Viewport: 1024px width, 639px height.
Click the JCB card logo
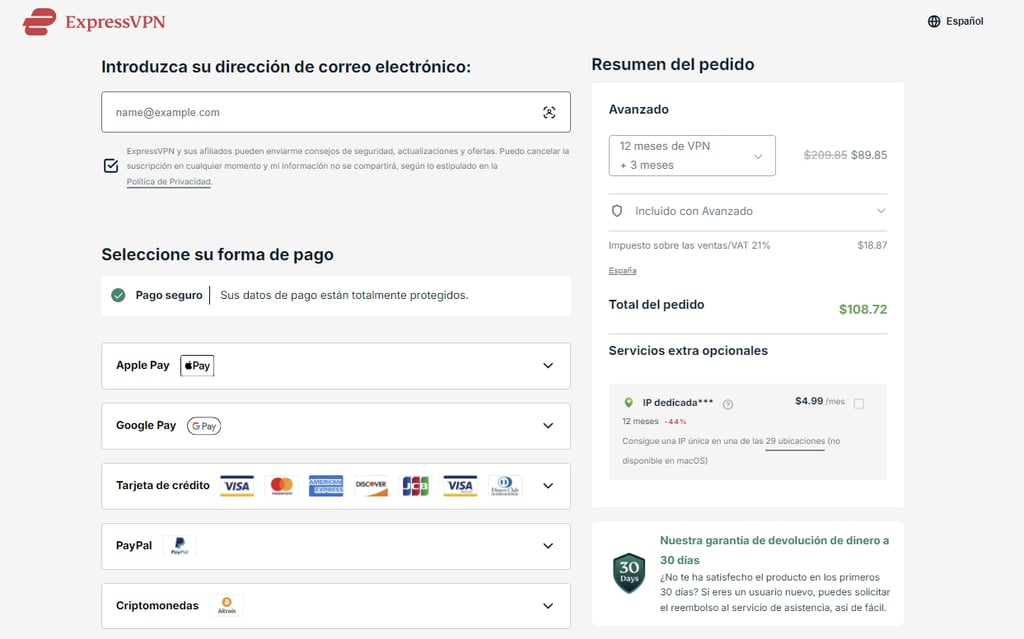click(415, 486)
